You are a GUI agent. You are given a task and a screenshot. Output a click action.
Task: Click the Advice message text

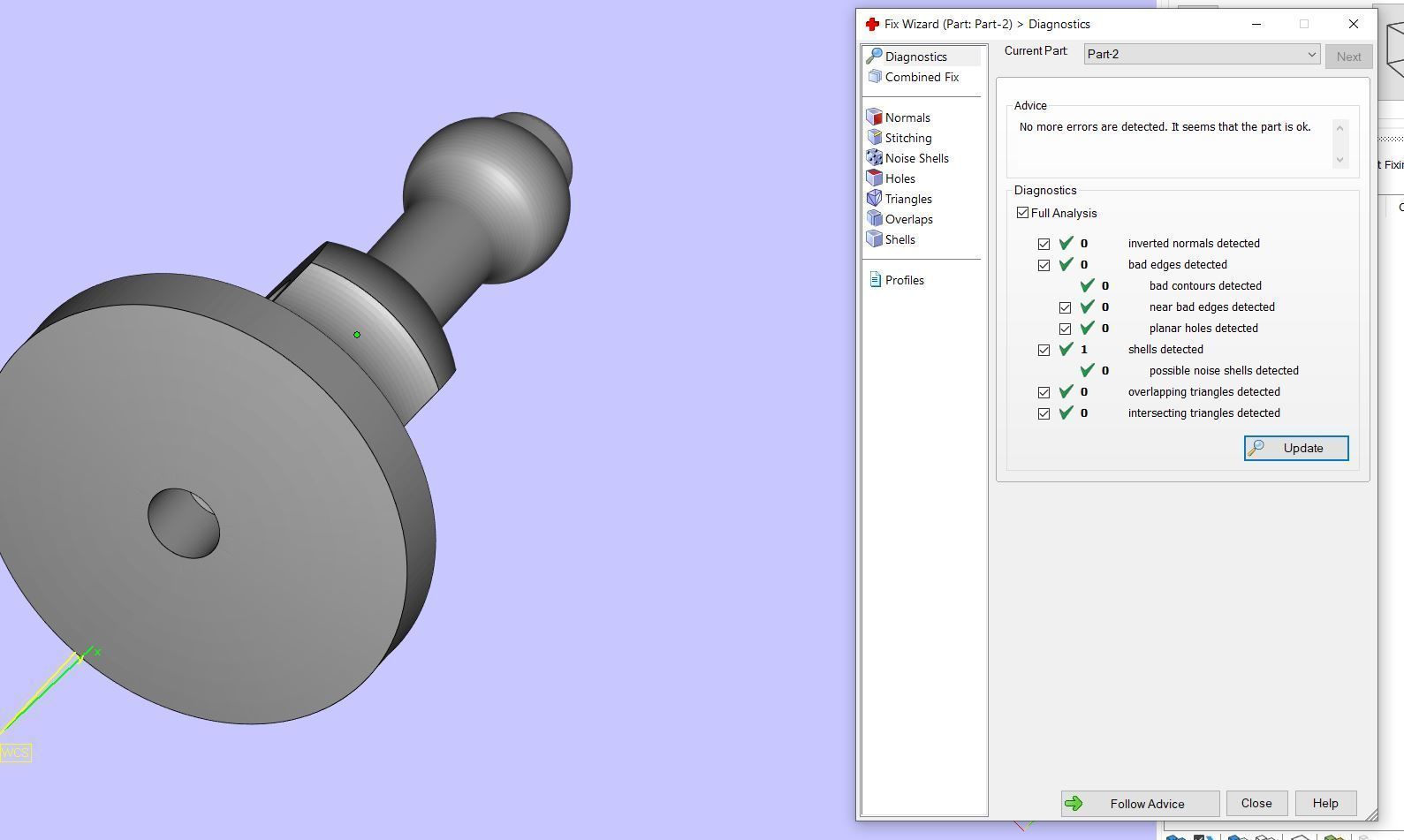tap(1165, 127)
